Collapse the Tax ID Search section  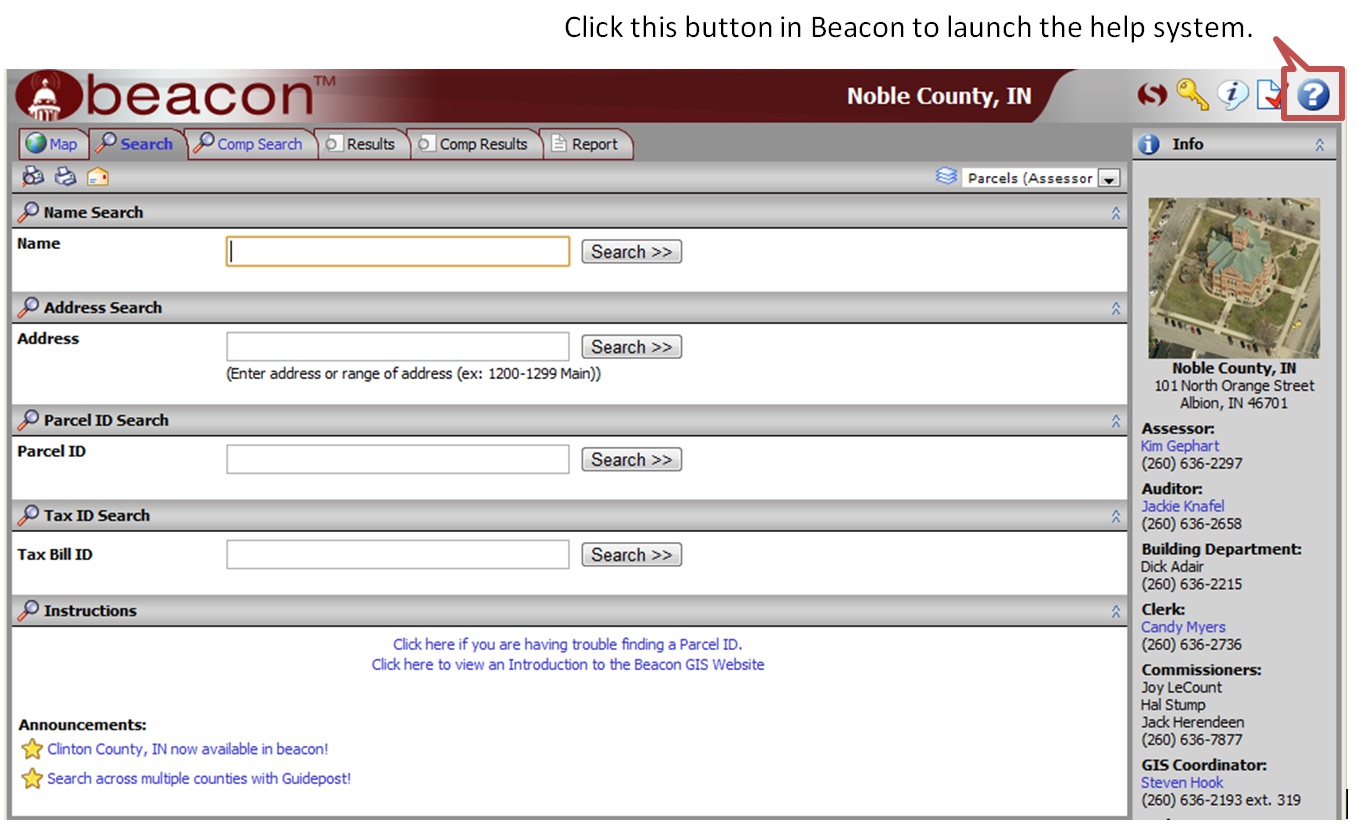tap(1116, 516)
